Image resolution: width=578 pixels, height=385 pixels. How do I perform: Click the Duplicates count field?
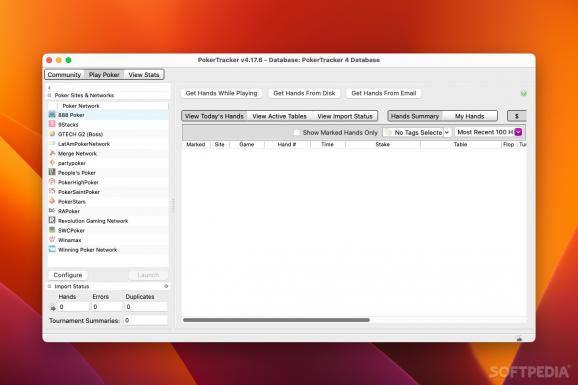[146, 307]
